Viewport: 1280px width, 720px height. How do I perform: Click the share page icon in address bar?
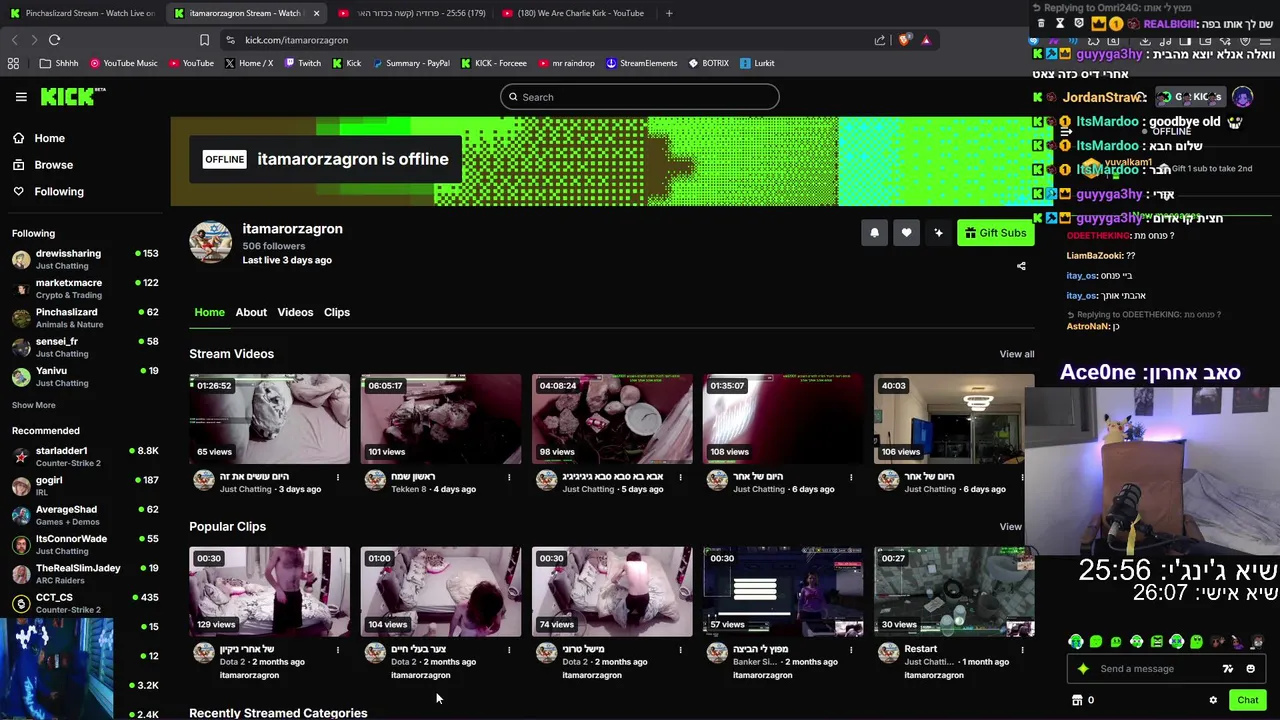[880, 40]
